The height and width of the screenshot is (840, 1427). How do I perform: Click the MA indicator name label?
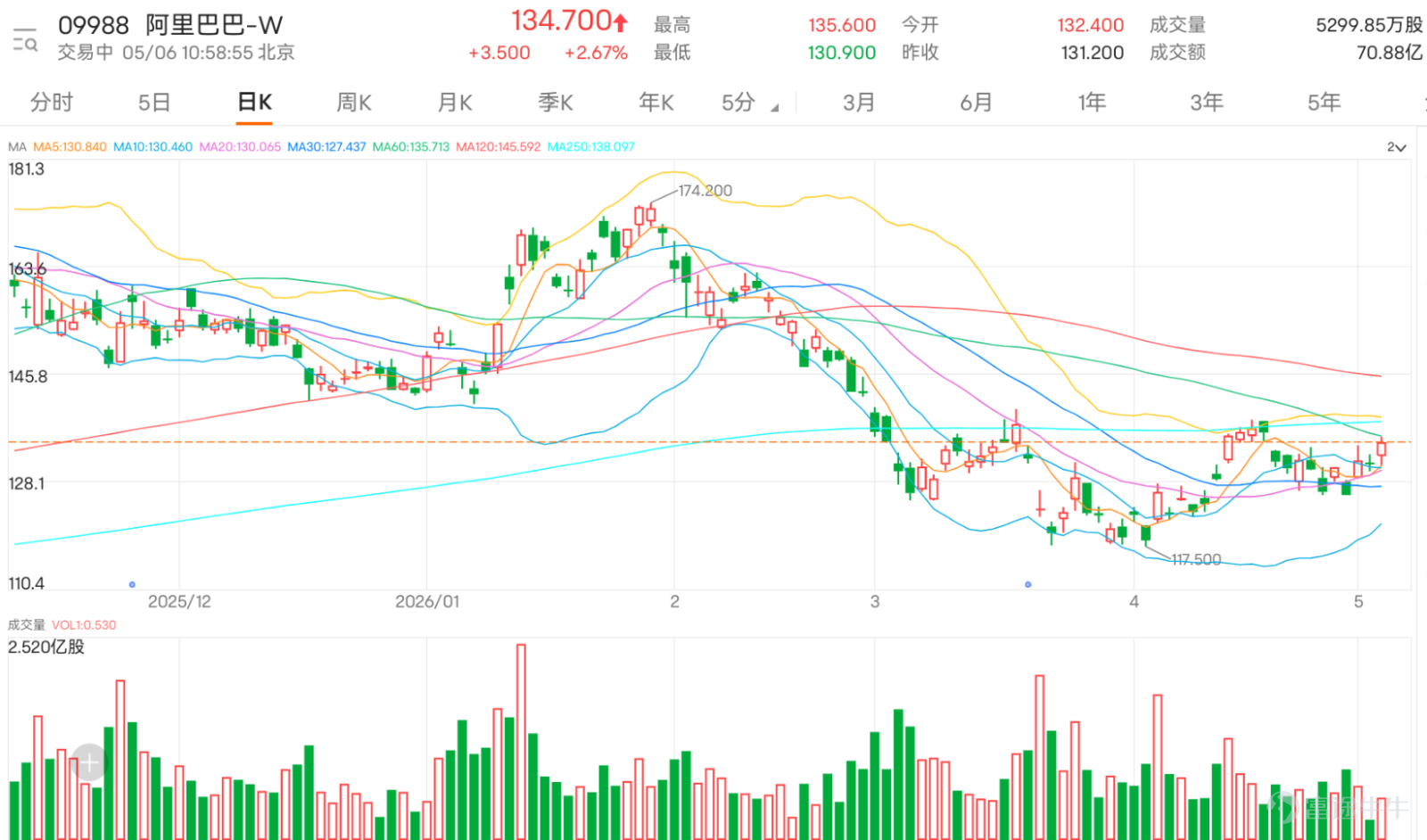pyautogui.click(x=17, y=147)
